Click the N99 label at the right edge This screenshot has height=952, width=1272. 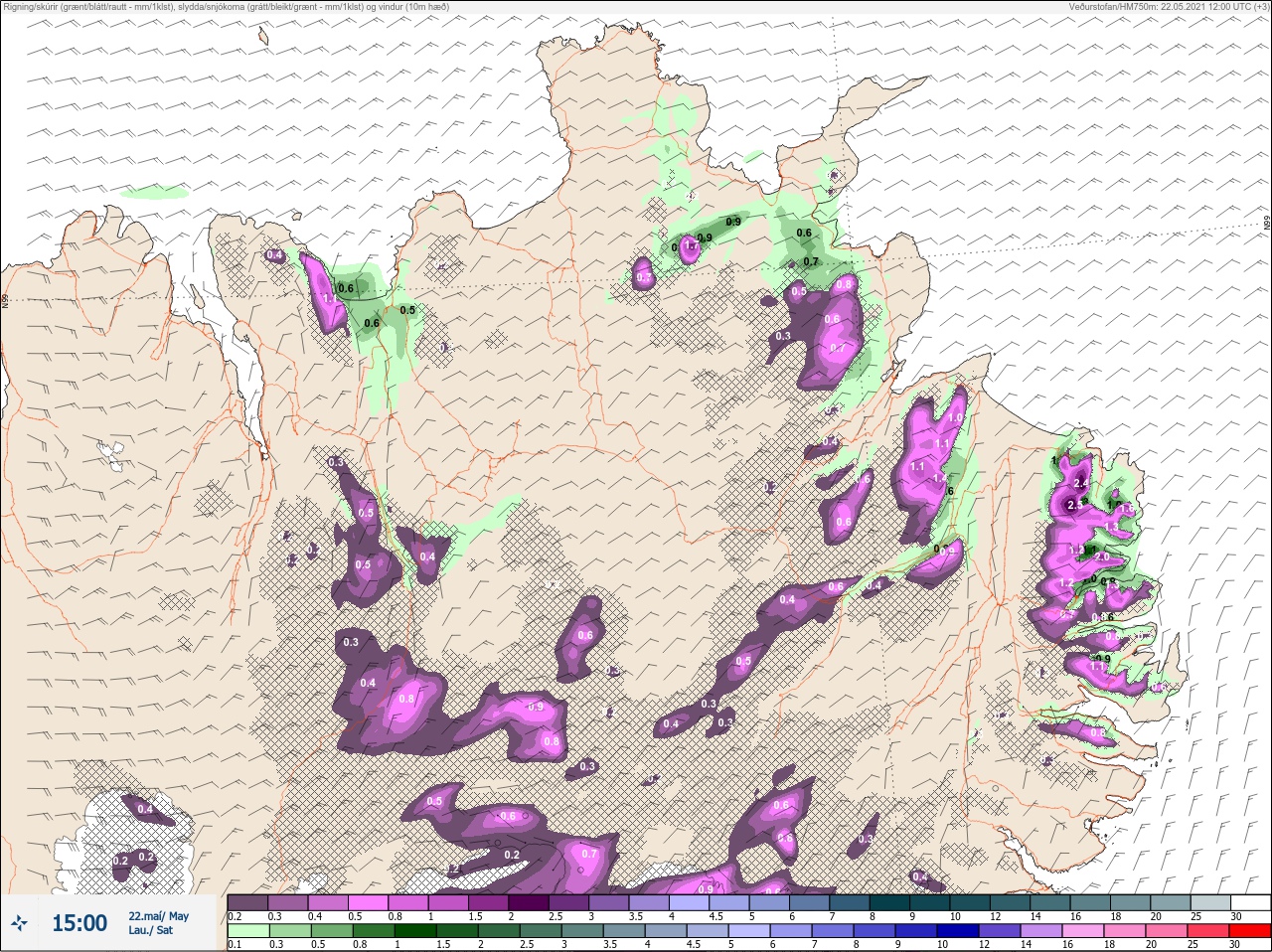(1267, 225)
